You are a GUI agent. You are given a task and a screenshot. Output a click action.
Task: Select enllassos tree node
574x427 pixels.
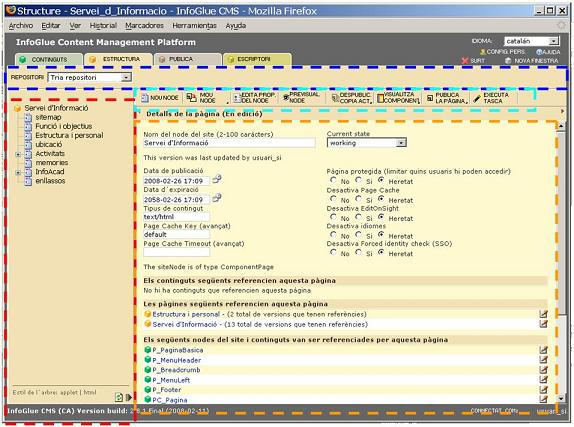click(50, 181)
